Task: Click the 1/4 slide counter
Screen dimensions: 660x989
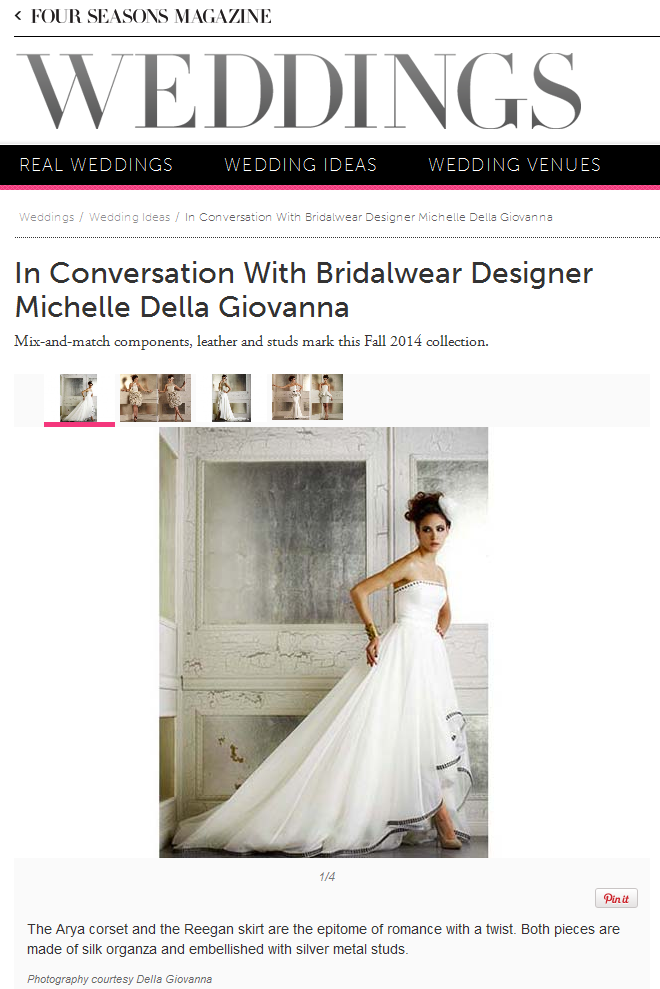Action: tap(327, 877)
